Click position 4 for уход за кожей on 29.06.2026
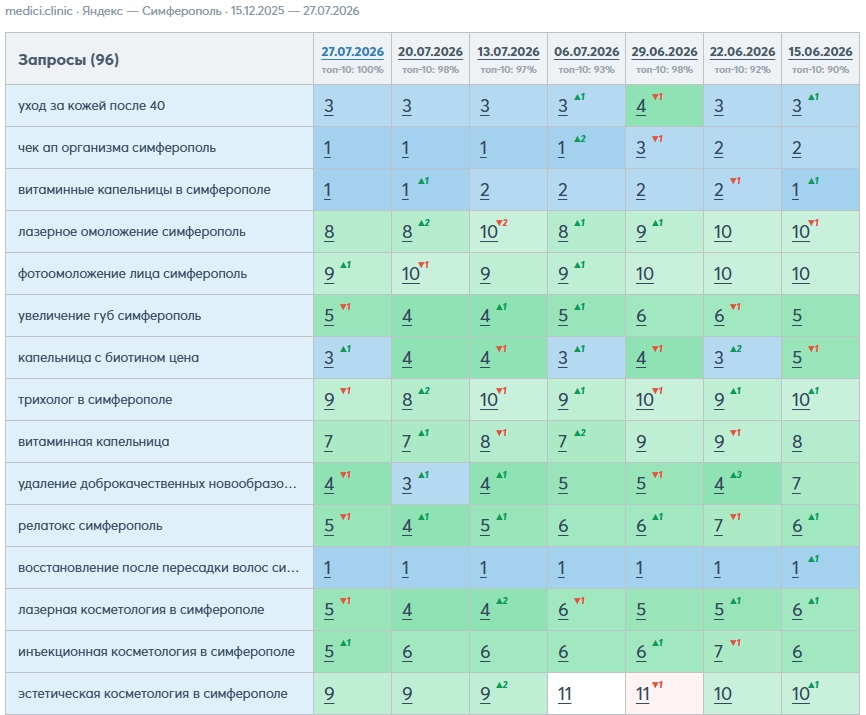This screenshot has width=866, height=715. click(x=641, y=107)
